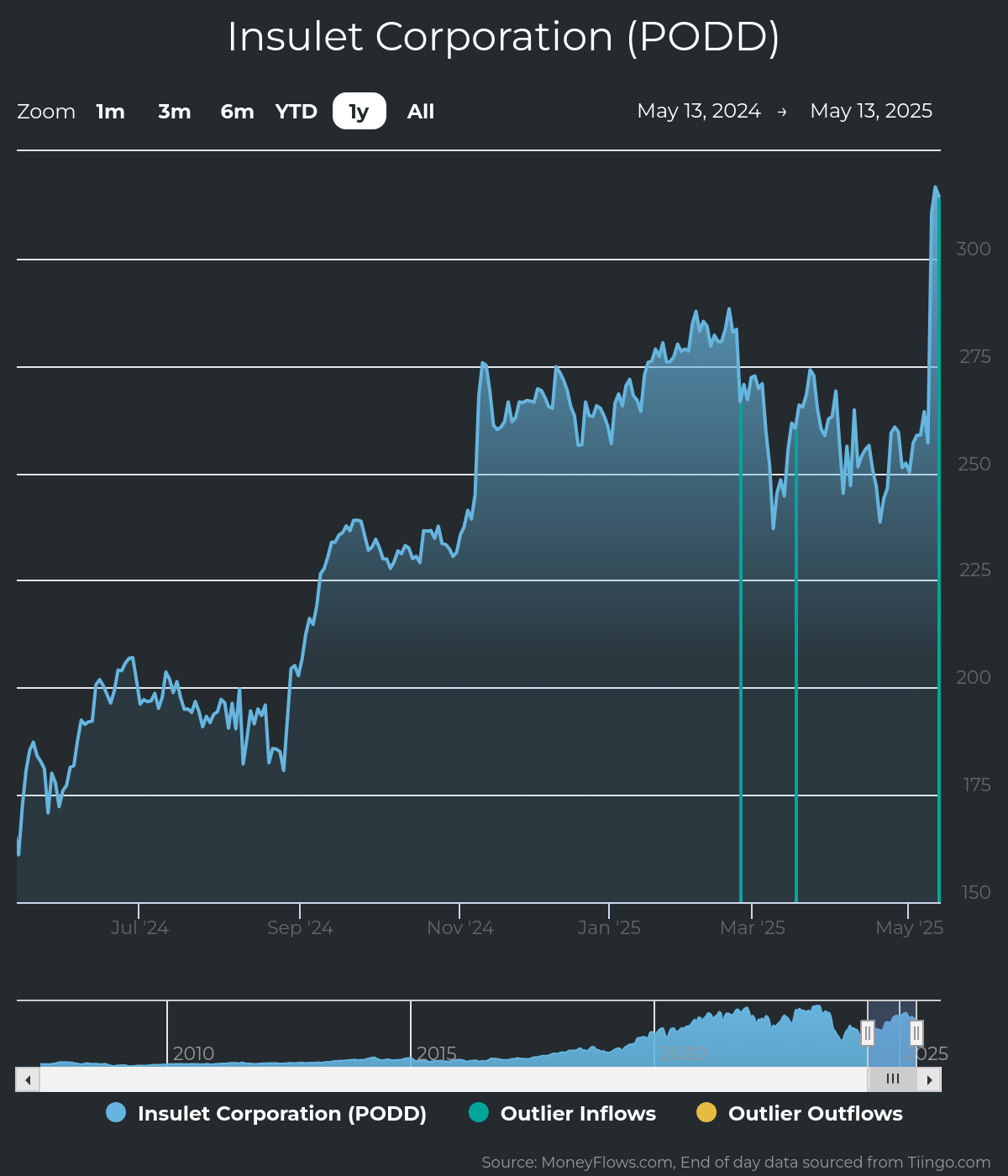Click the MoneyFlows.com source credit text
Viewport: 1008px width, 1176px height.
coord(736,1163)
